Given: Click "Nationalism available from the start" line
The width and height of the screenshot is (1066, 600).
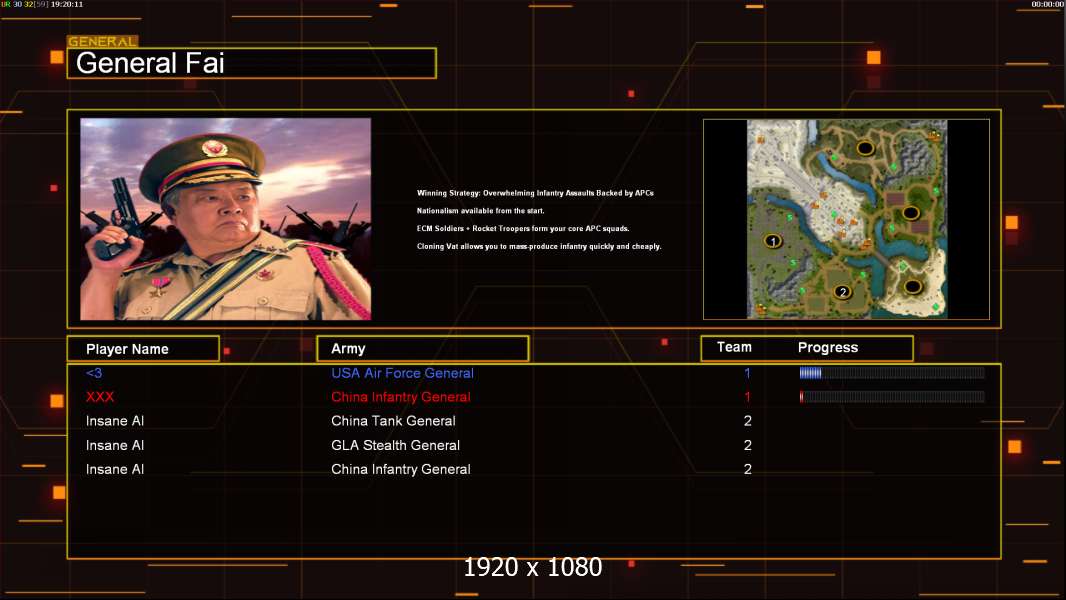Looking at the screenshot, I should (481, 211).
